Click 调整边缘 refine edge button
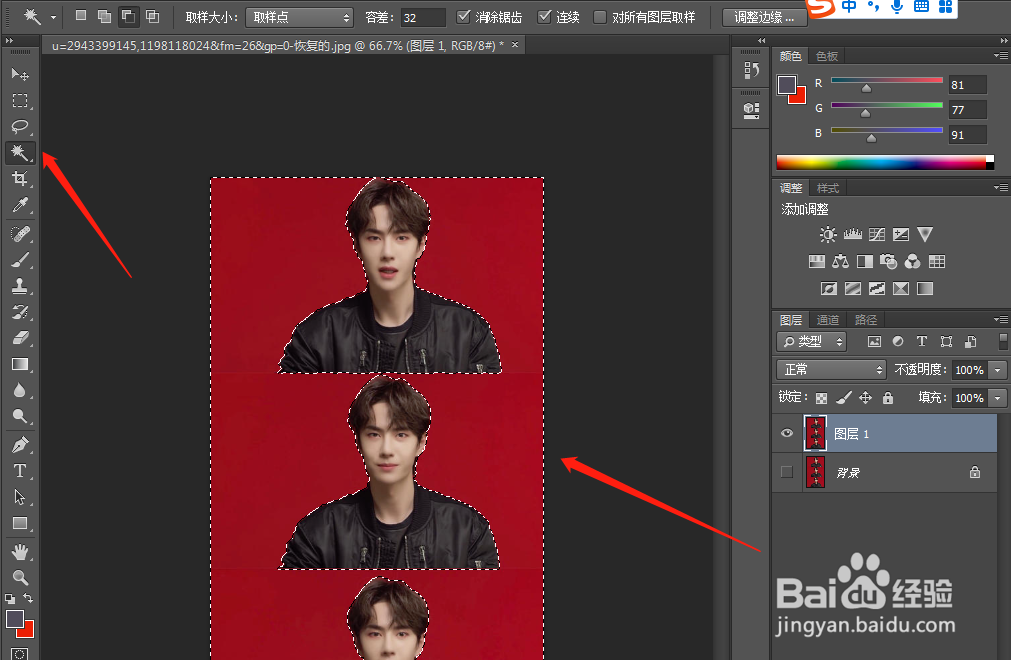The height and width of the screenshot is (660, 1011). (x=765, y=17)
